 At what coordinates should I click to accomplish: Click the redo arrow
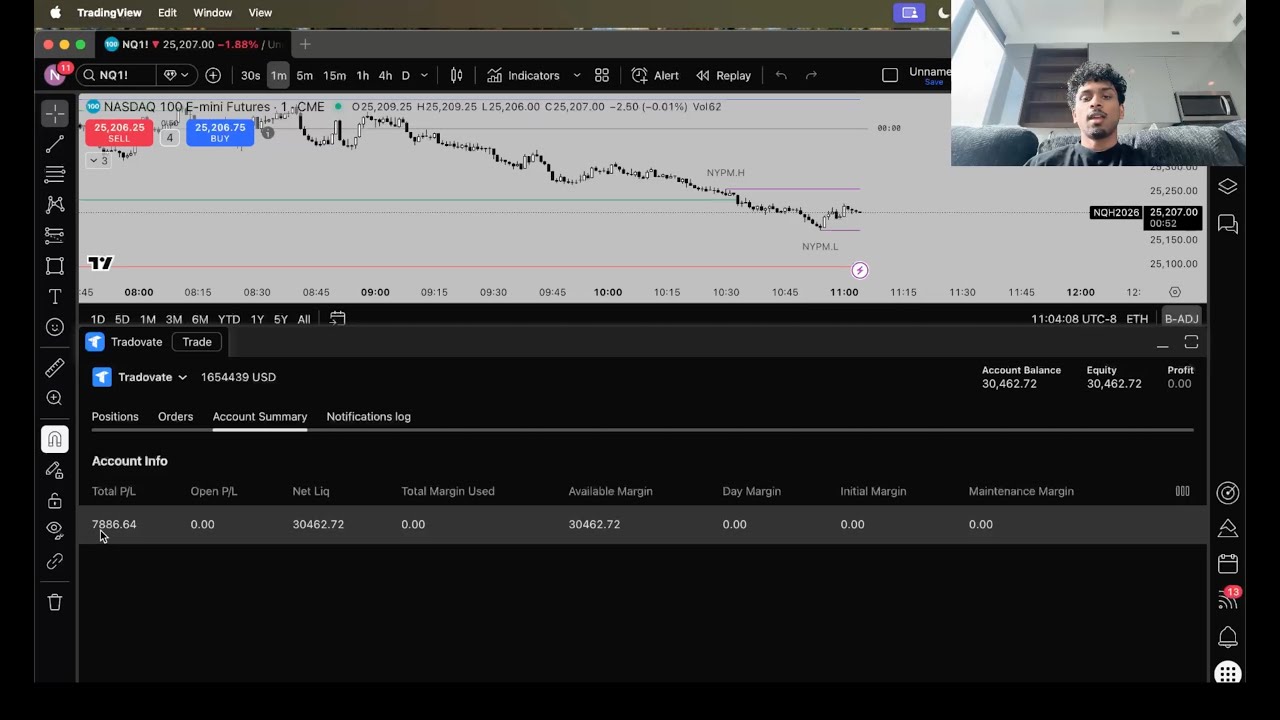811,75
